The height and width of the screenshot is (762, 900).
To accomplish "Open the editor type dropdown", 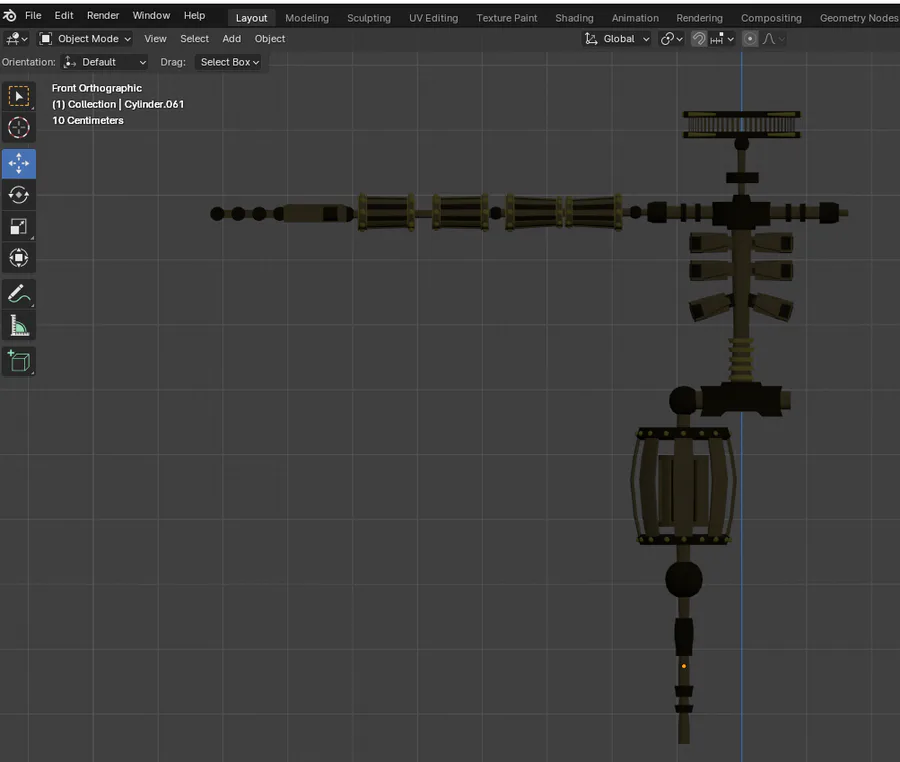I will [16, 39].
